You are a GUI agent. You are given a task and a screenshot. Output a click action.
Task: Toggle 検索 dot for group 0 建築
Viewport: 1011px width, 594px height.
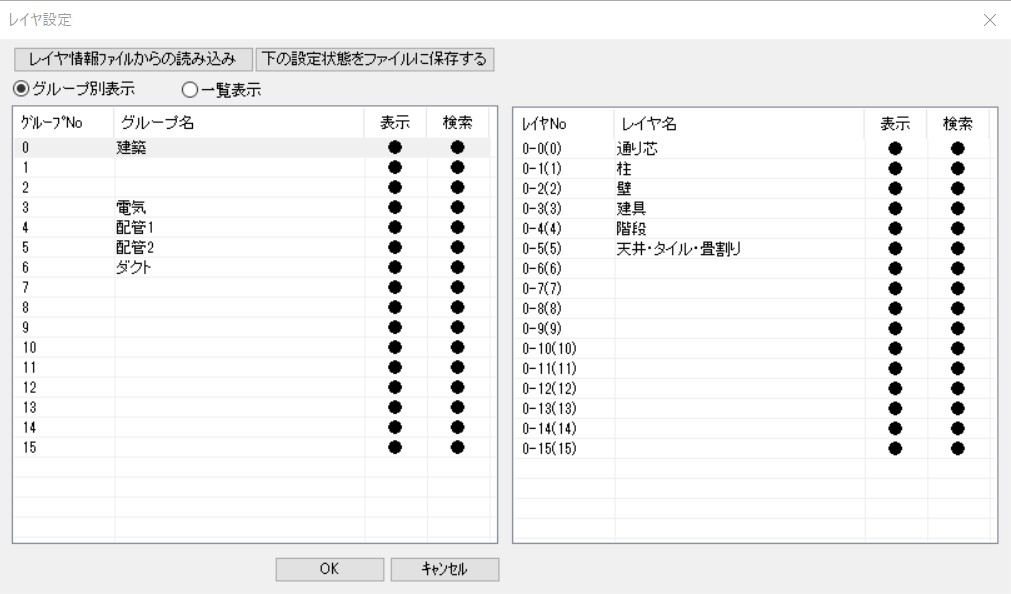coord(458,147)
